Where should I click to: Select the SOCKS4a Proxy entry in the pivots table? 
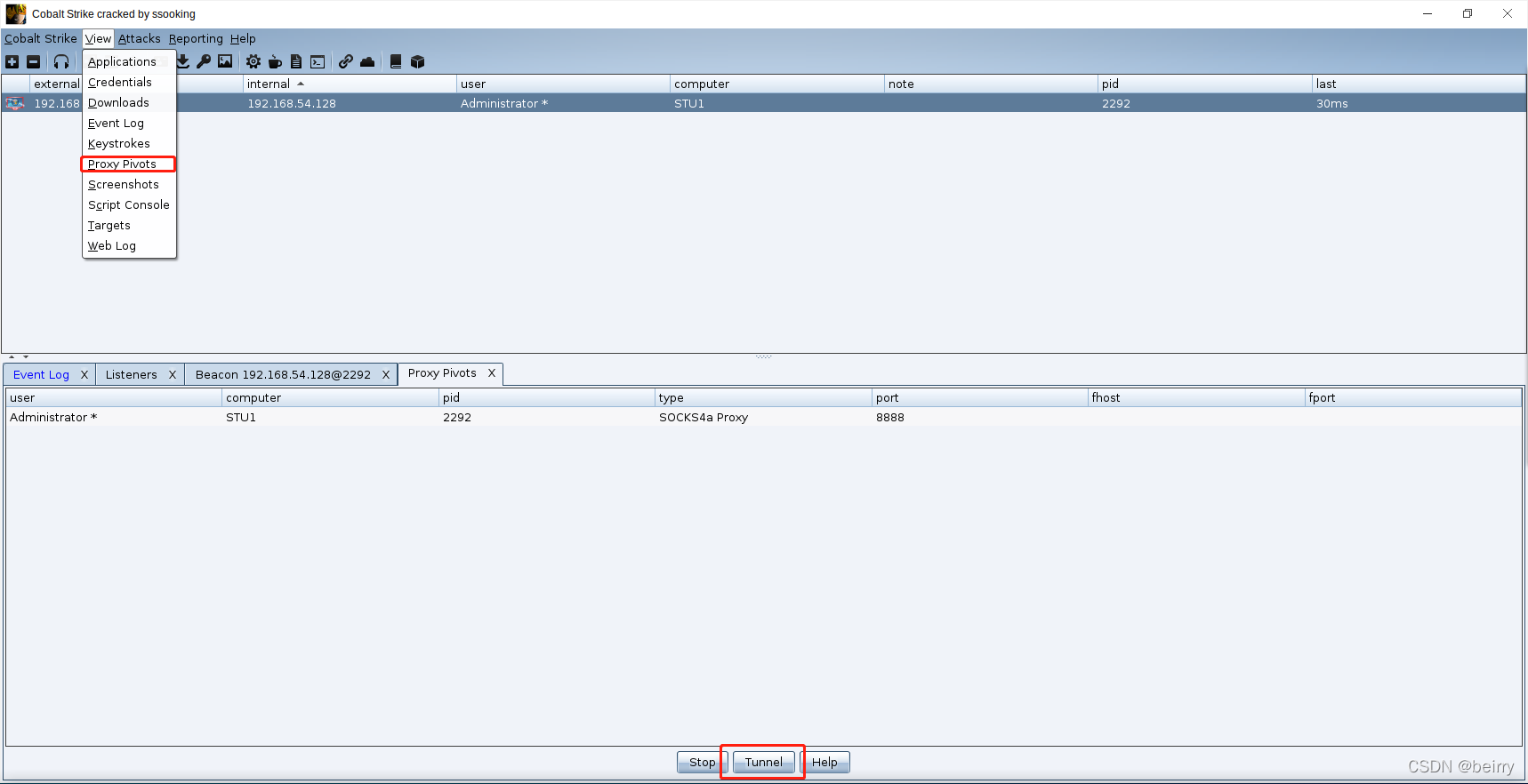point(704,417)
